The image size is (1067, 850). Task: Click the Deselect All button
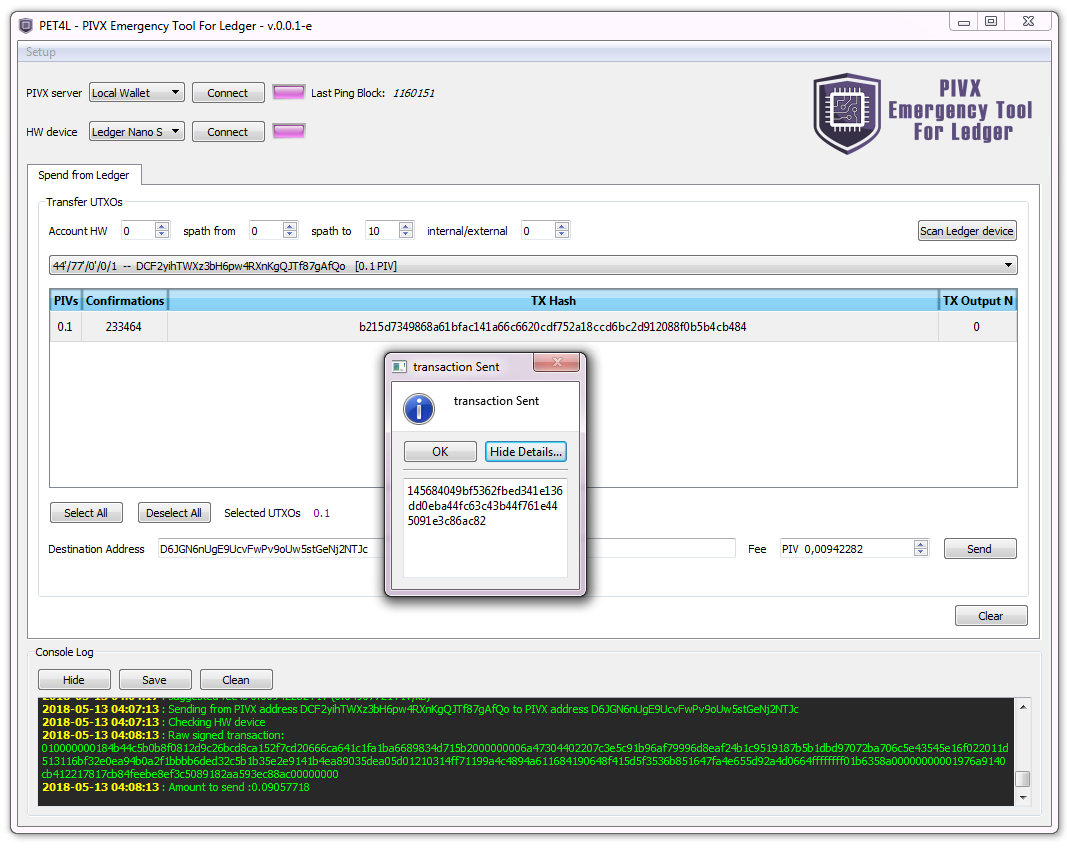tap(174, 513)
